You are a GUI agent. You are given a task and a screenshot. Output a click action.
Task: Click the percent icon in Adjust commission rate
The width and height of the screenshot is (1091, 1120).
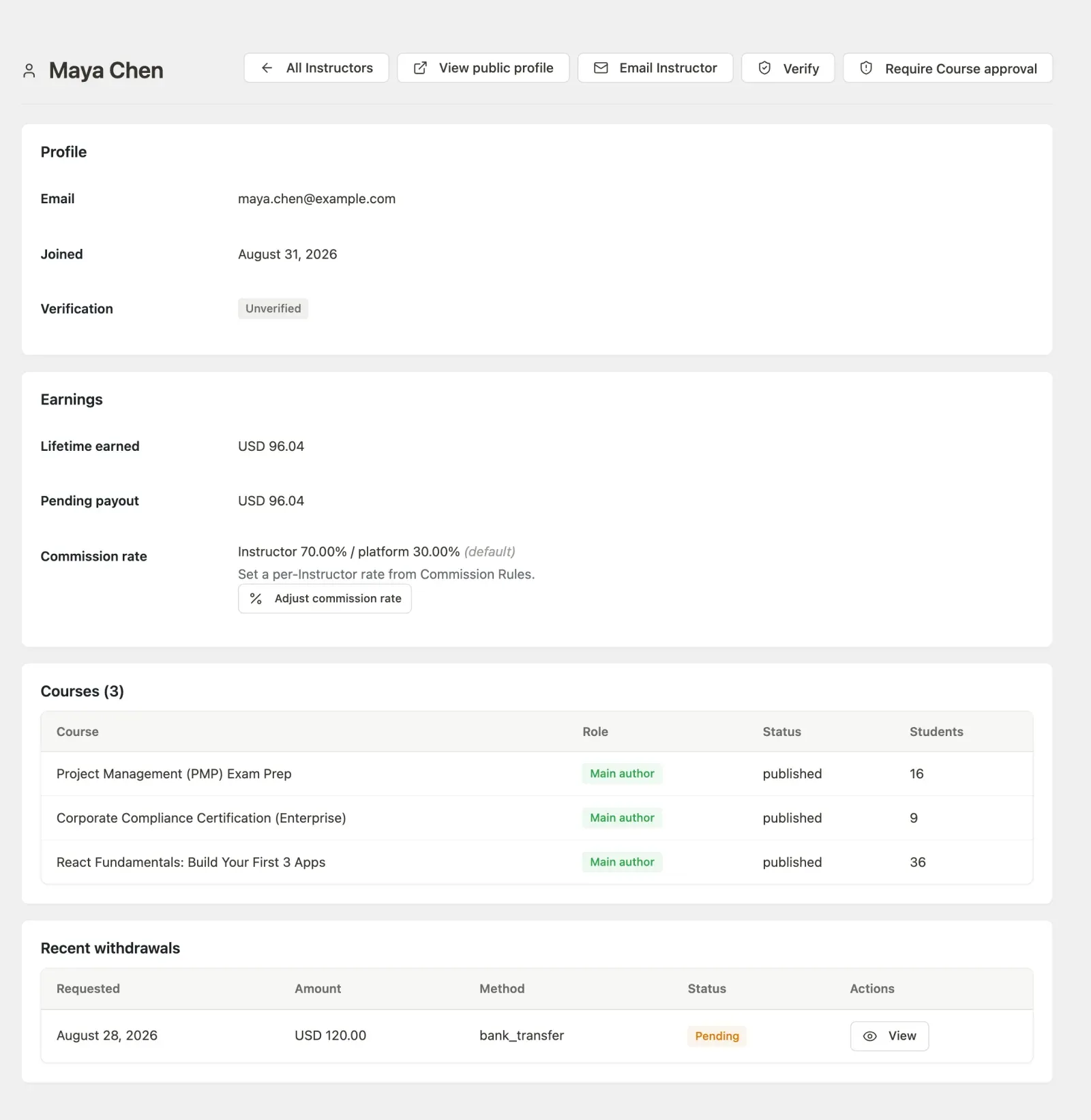click(256, 599)
